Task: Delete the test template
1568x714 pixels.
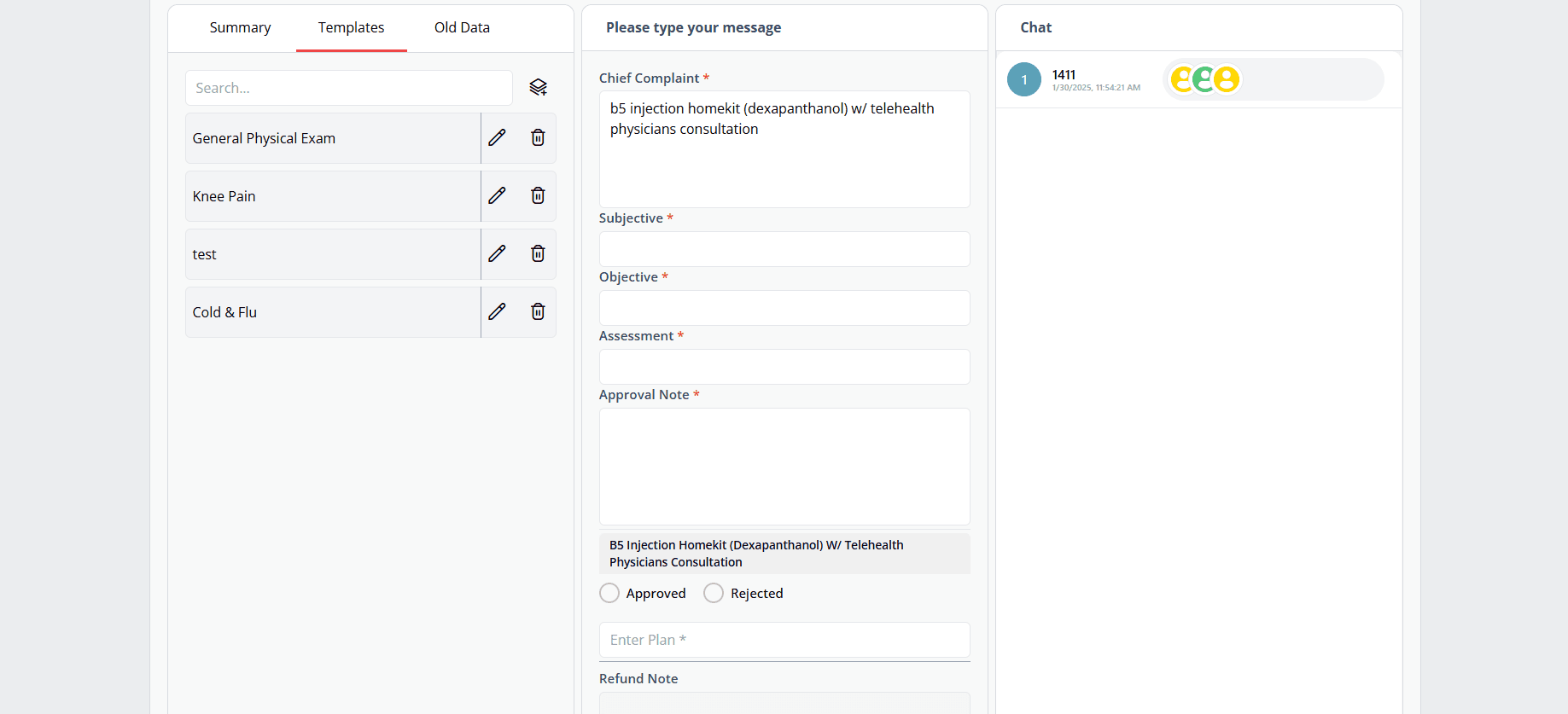Action: [538, 253]
